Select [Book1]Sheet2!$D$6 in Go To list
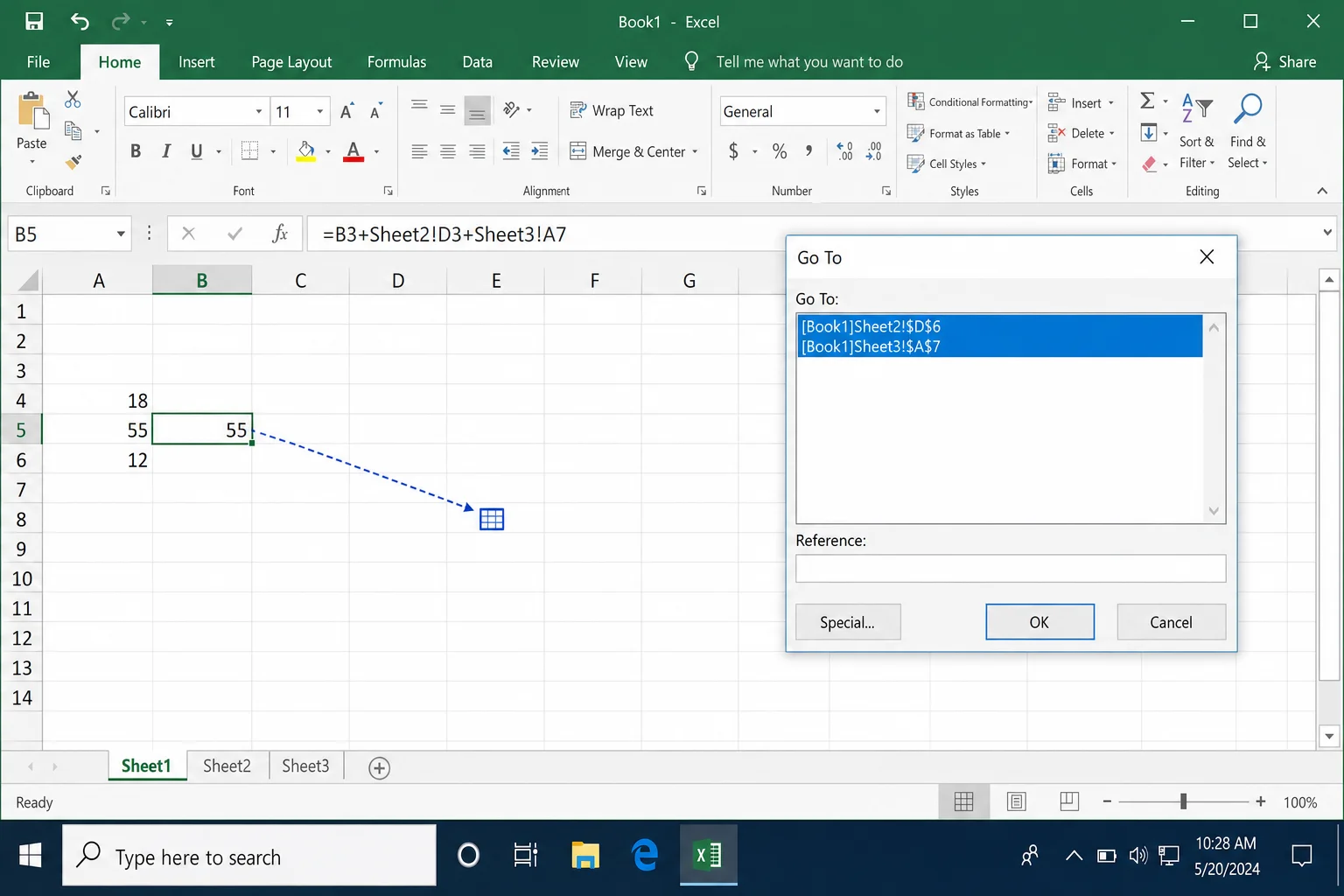Image resolution: width=1344 pixels, height=896 pixels. tap(1000, 326)
